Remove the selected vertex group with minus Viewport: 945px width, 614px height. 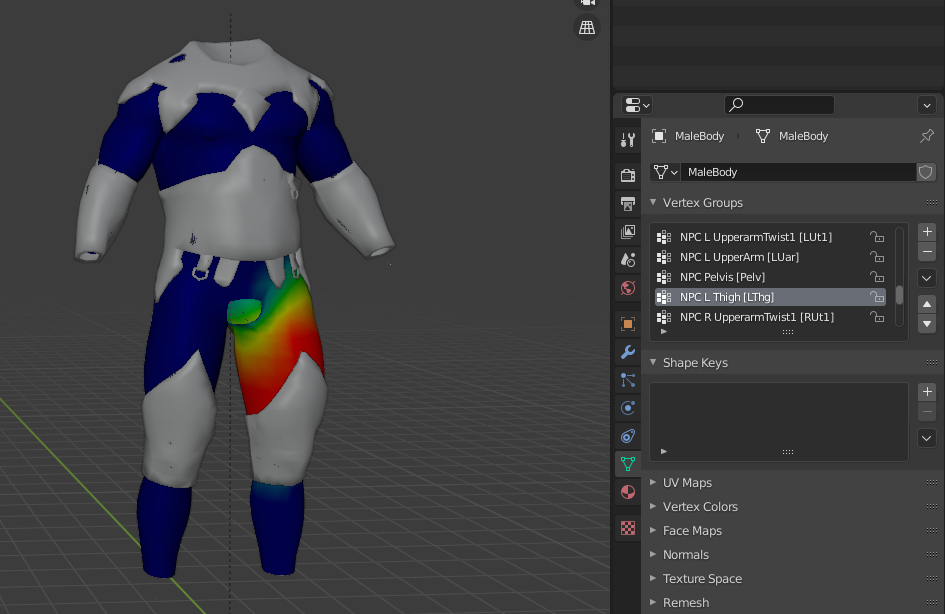click(927, 251)
